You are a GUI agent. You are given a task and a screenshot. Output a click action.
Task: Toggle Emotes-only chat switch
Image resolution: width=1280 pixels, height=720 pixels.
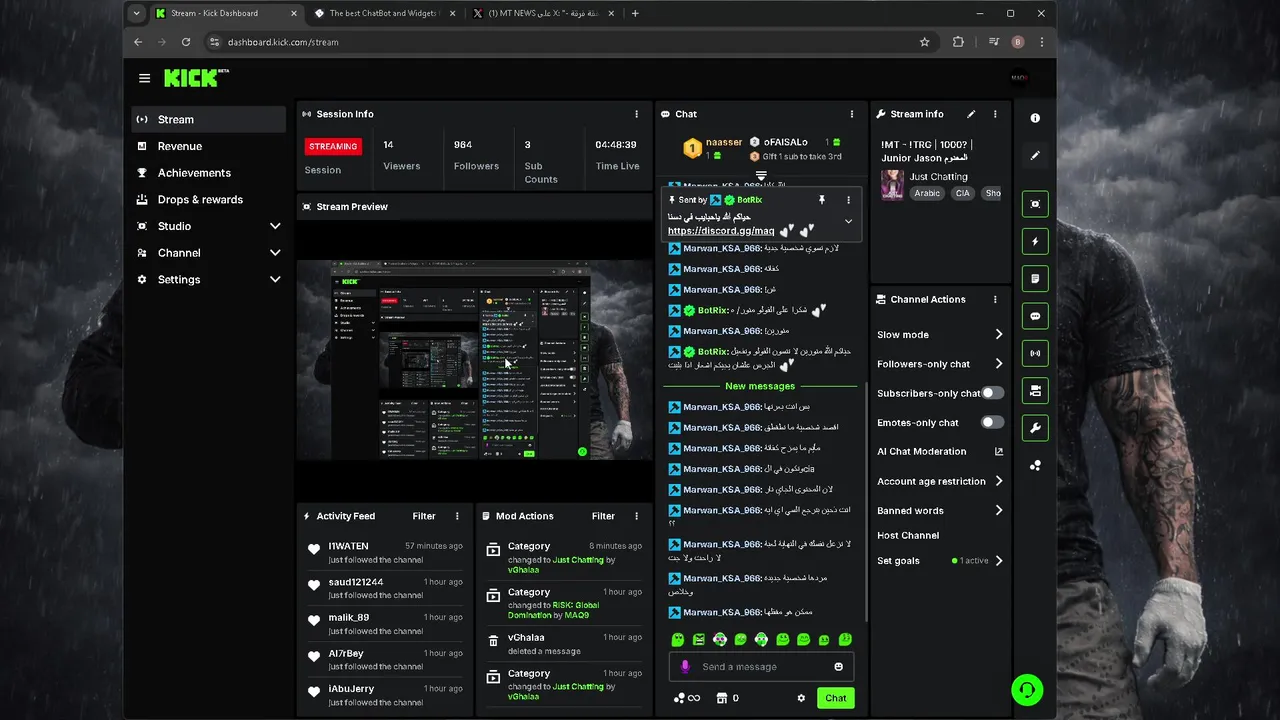click(992, 422)
